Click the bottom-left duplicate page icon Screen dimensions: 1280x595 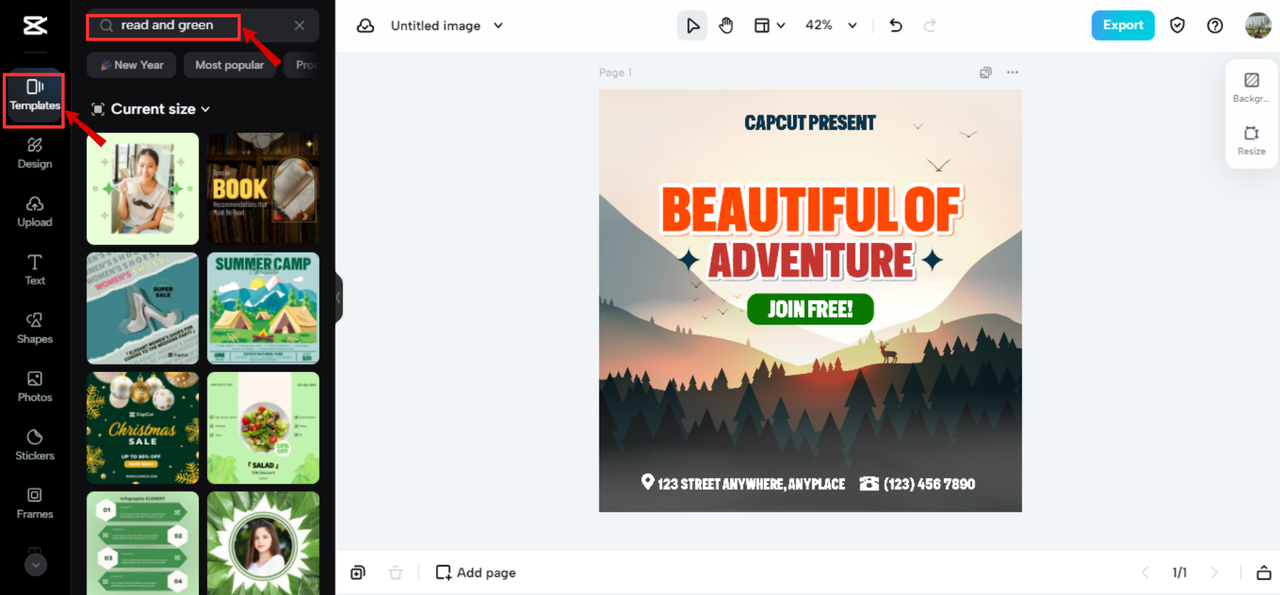(x=358, y=573)
